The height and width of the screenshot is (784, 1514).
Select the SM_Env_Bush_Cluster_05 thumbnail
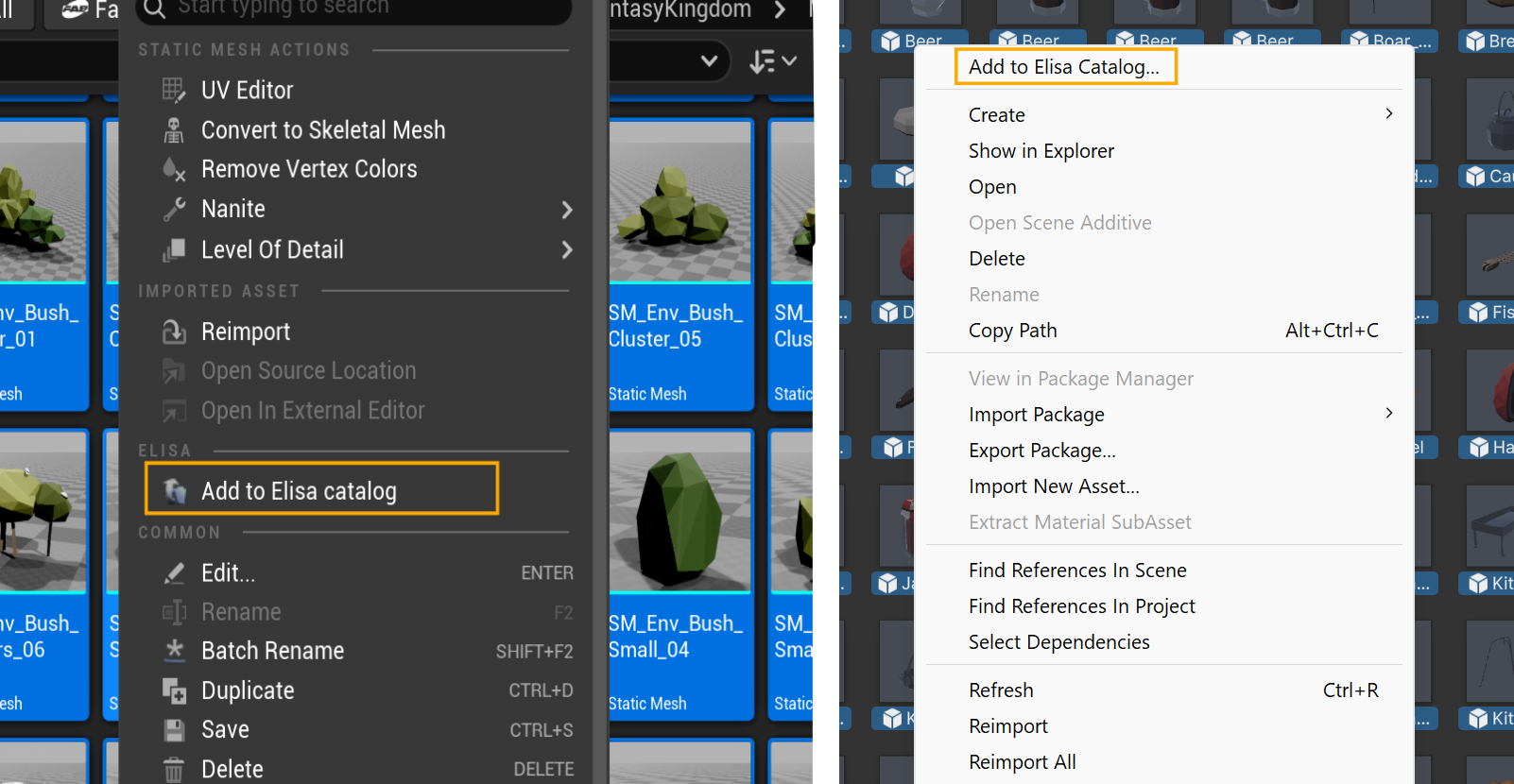pyautogui.click(x=680, y=201)
